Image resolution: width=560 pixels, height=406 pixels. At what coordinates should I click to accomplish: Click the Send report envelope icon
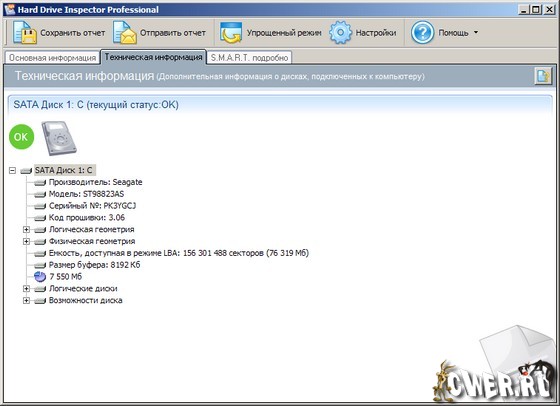tap(125, 32)
